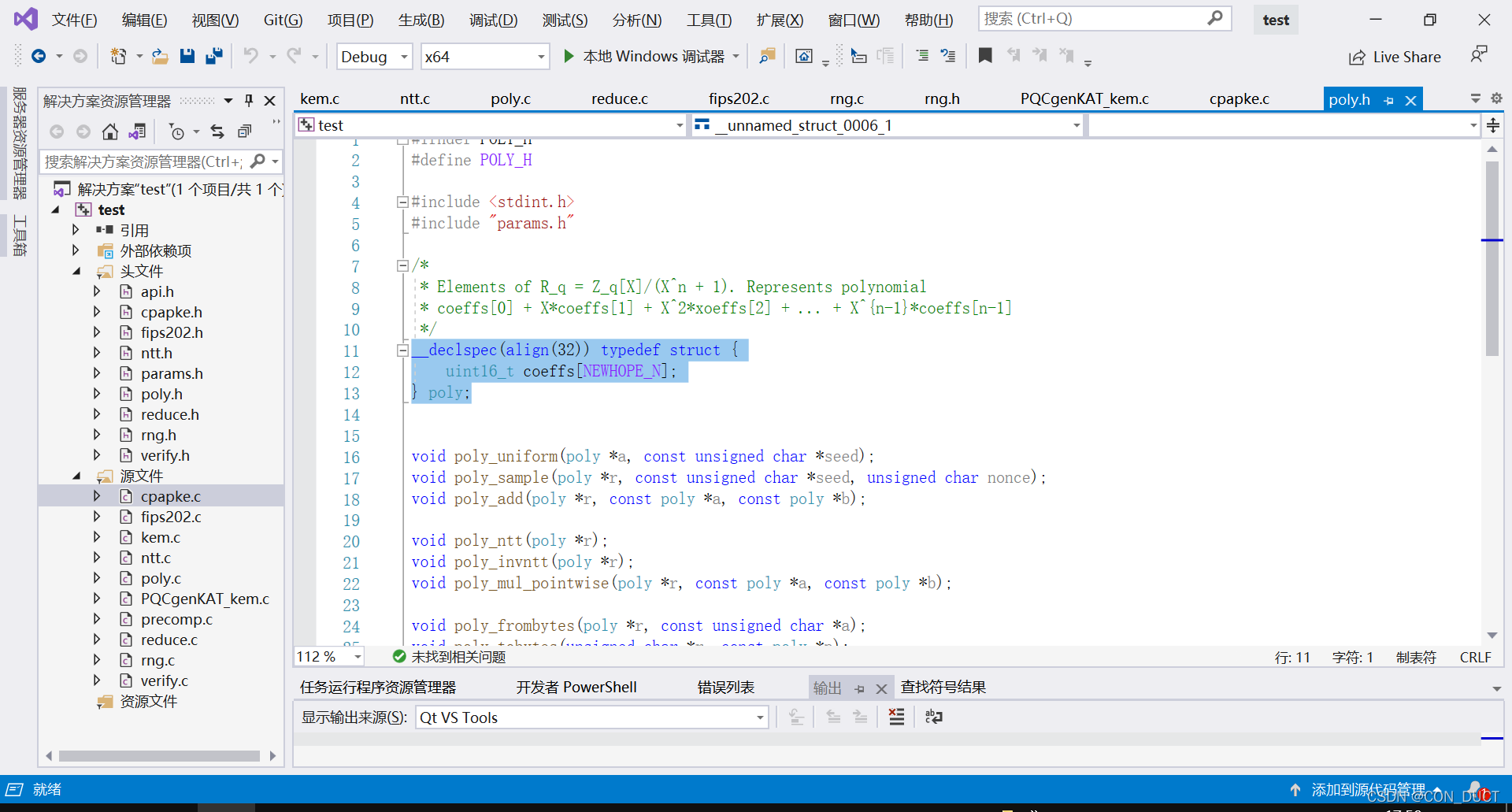The image size is (1512, 812).
Task: Click the Solution Explorer horizontal scrollbar
Action: coord(160,756)
